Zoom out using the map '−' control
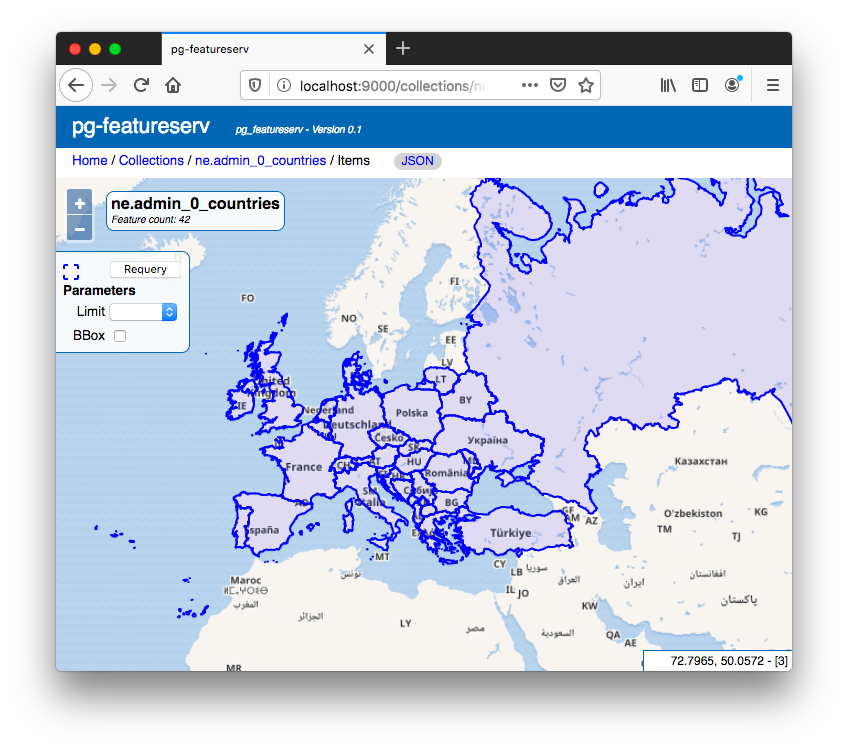848x751 pixels. 79,229
